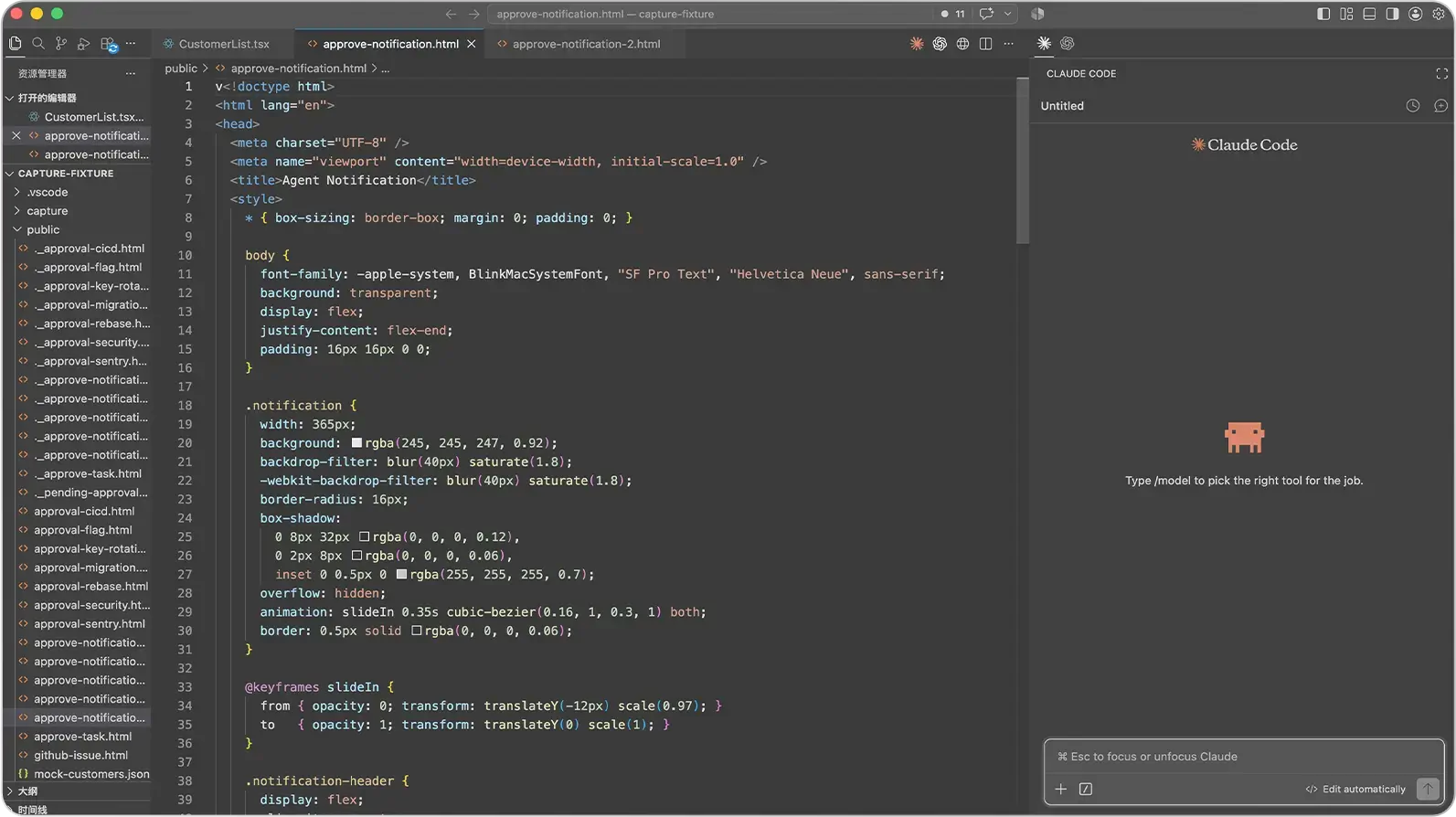Go back with the left arrow

451,14
